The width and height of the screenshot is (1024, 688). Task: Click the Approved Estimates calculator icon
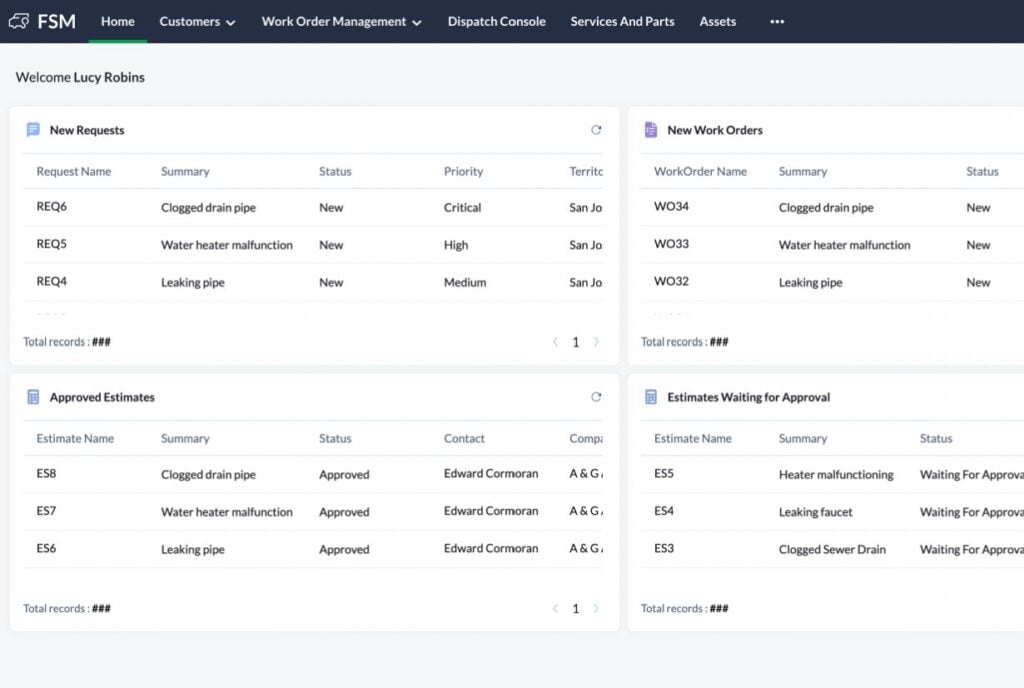[x=33, y=397]
